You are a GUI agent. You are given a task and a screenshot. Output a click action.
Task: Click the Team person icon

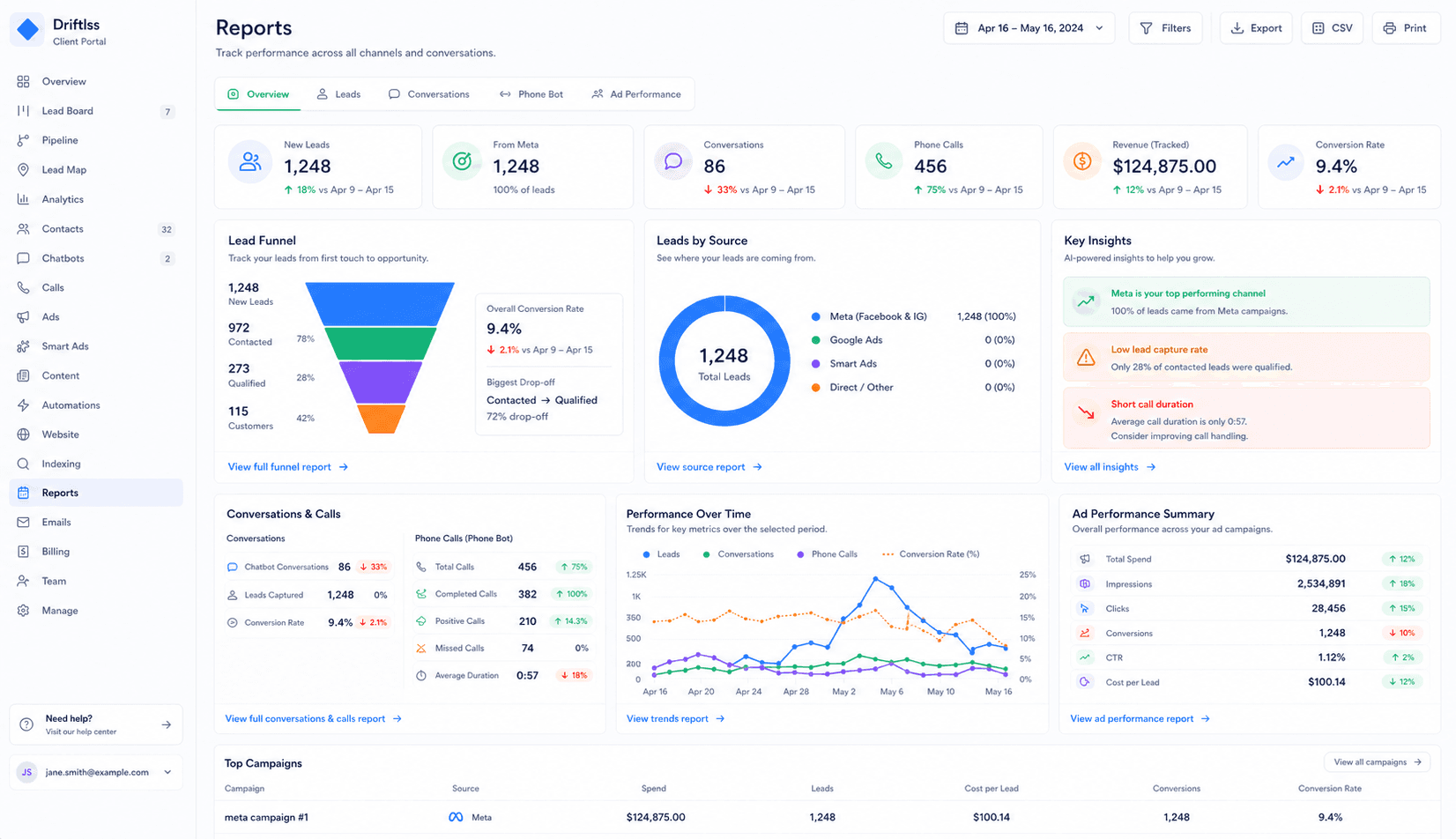(x=24, y=581)
